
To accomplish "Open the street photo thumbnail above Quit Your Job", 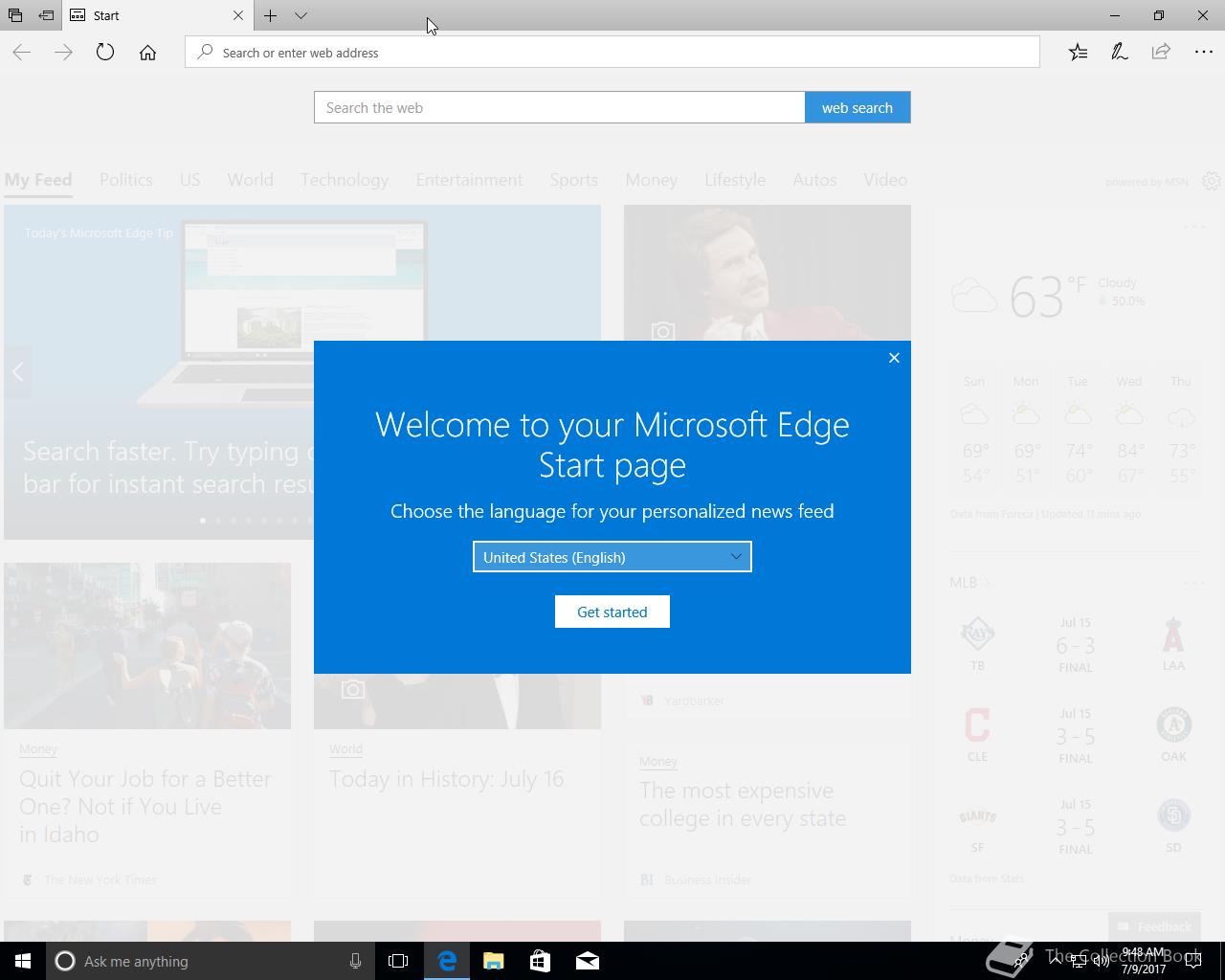I will 147,646.
